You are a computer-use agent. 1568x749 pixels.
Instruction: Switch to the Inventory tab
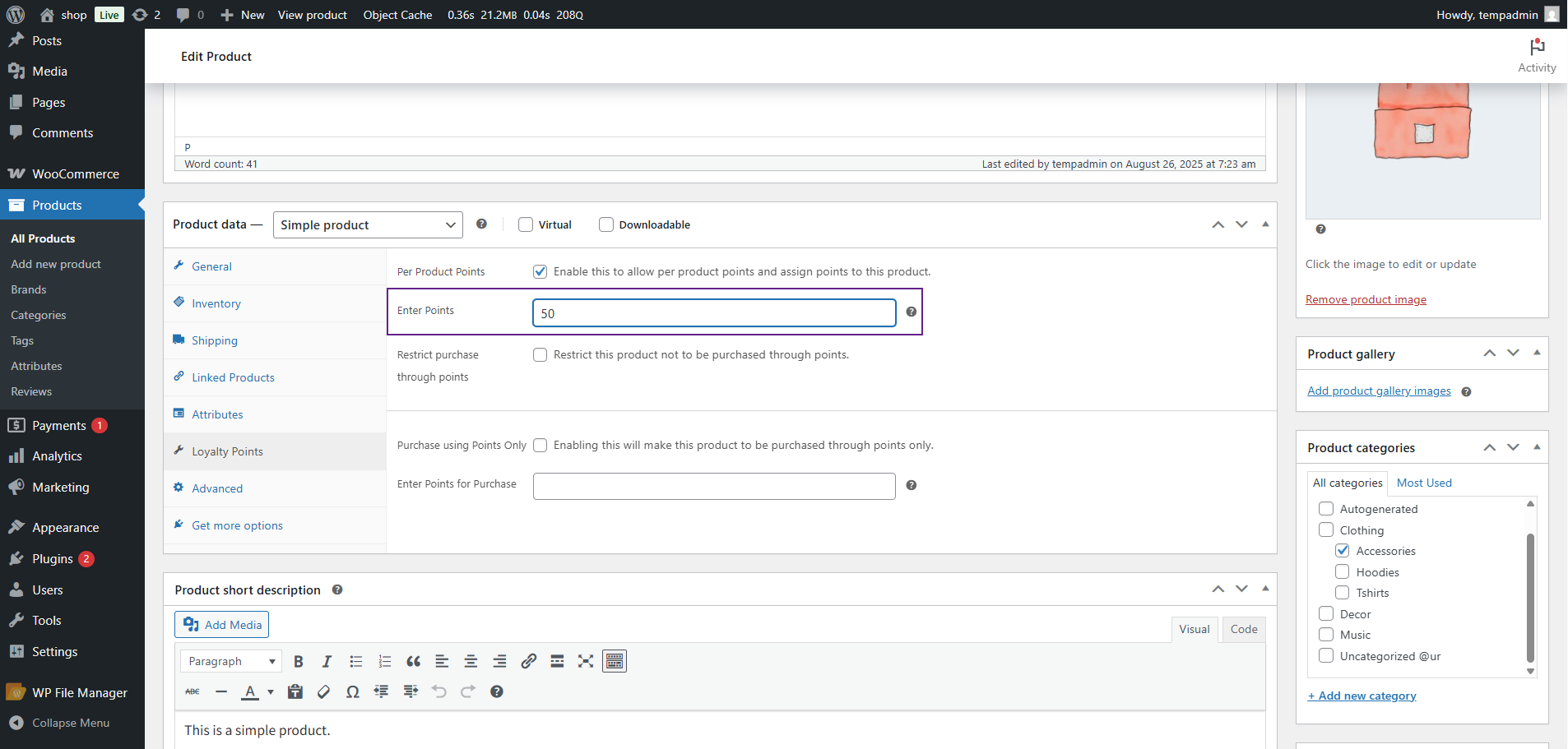click(216, 304)
